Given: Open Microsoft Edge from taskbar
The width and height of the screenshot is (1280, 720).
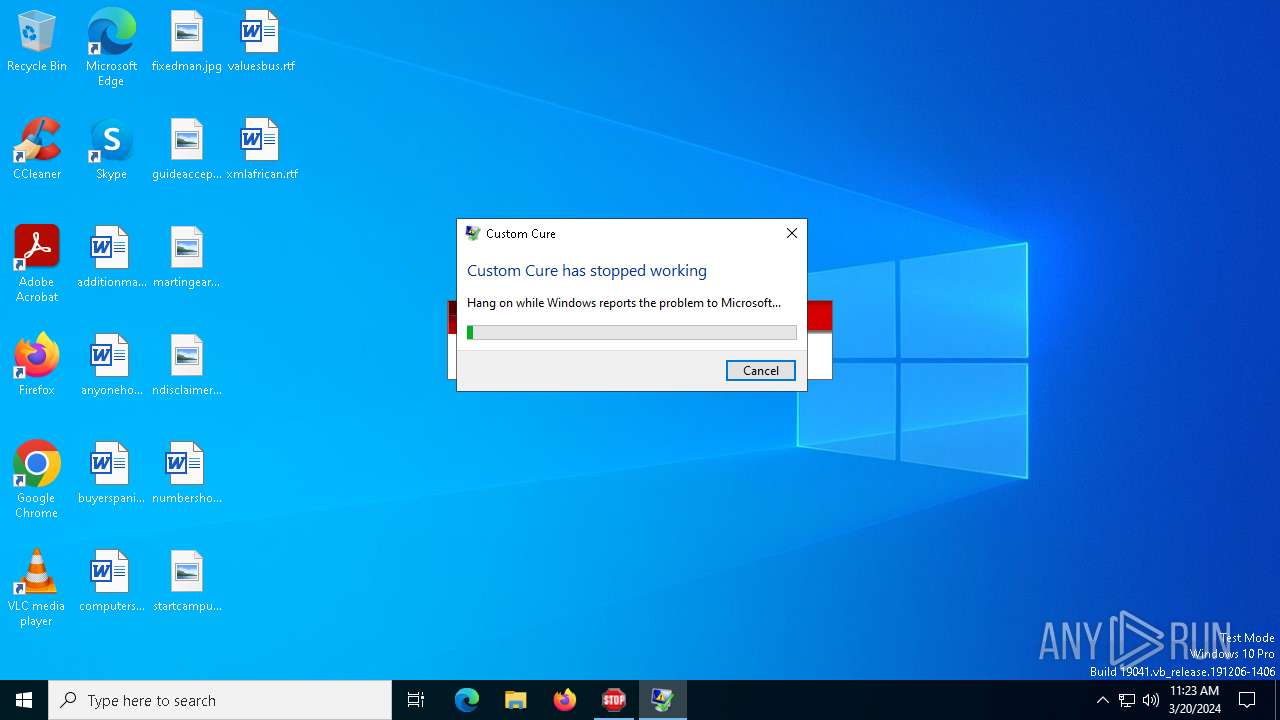Looking at the screenshot, I should tap(467, 700).
